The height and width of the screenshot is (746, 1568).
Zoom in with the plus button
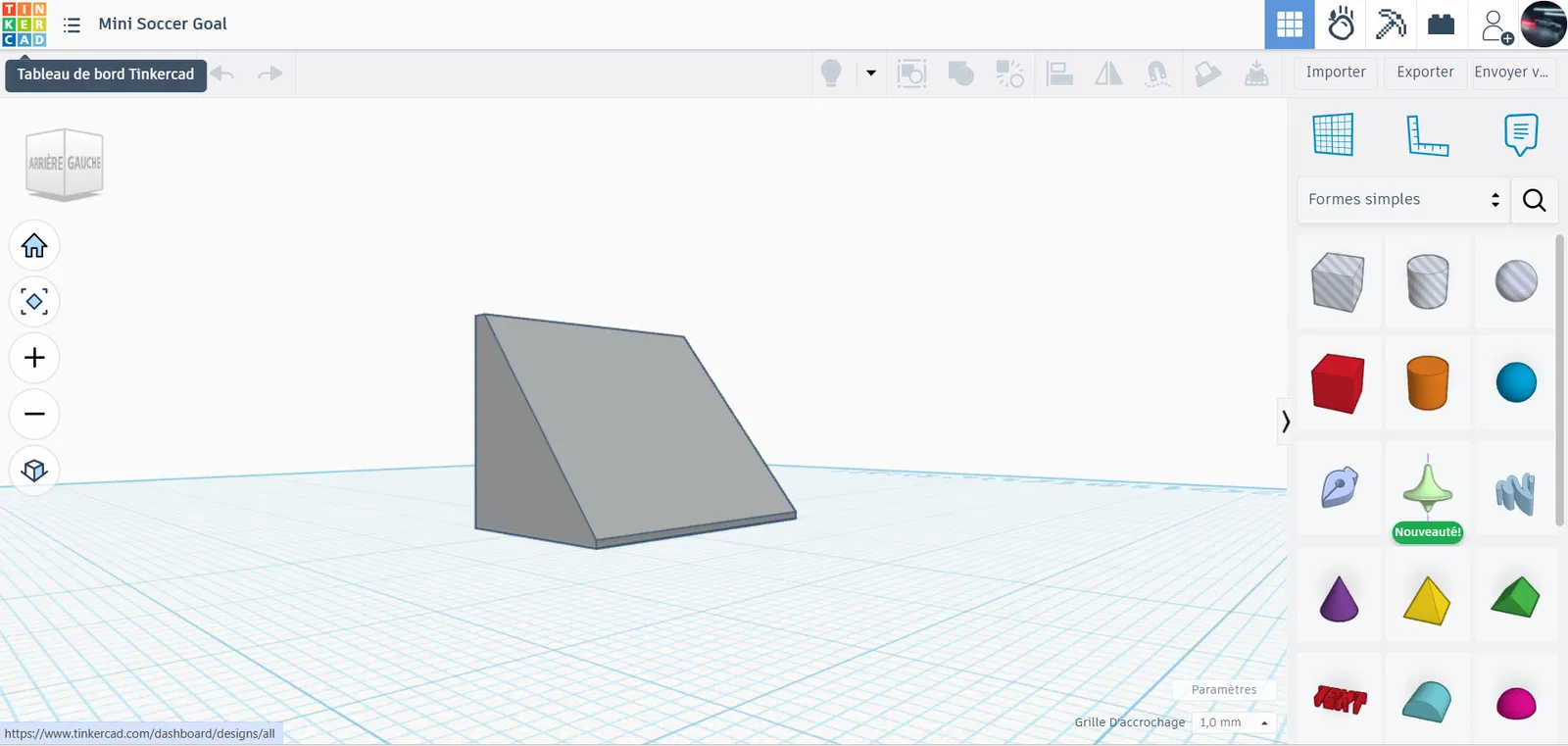tap(34, 358)
